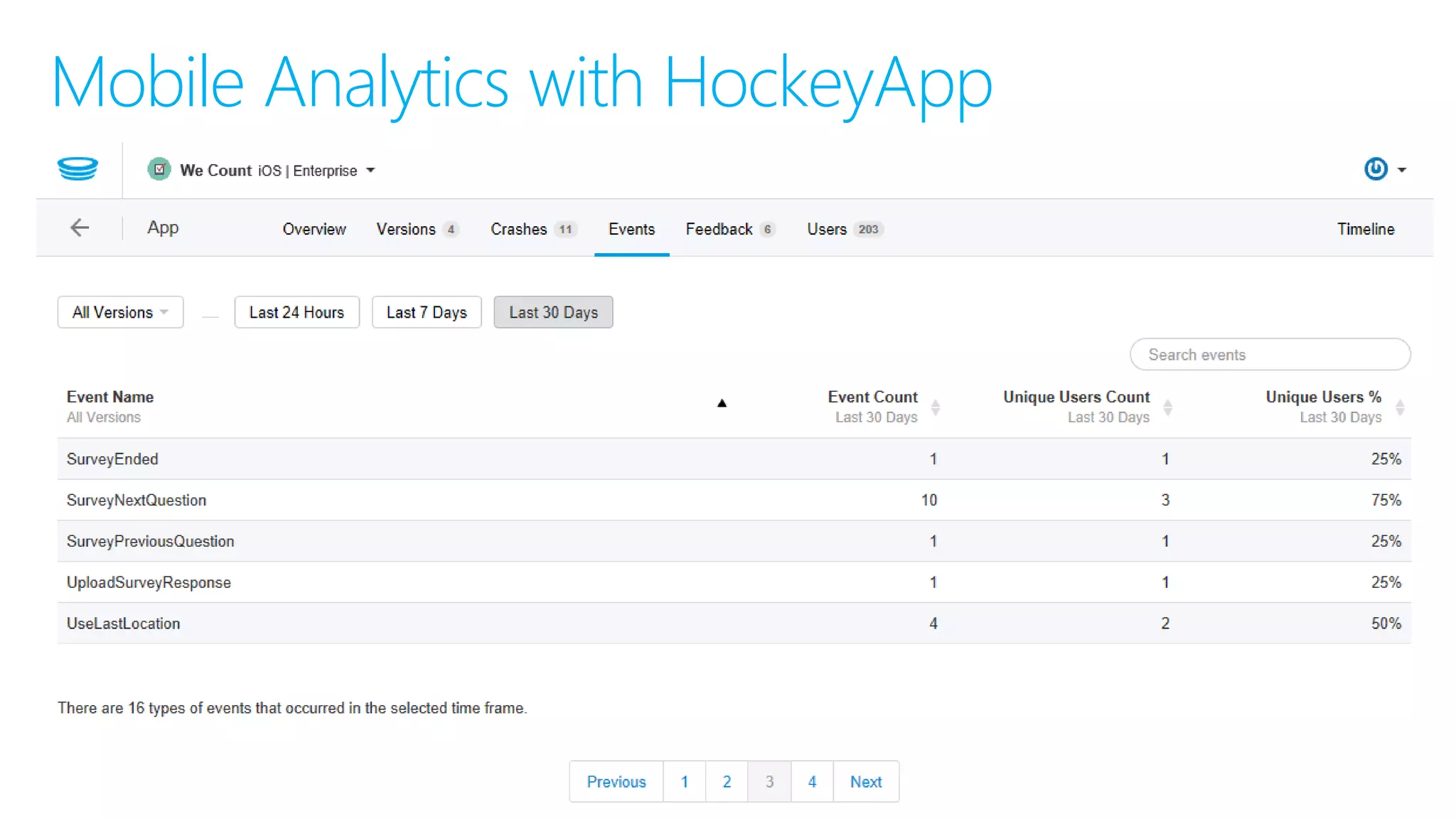This screenshot has width=1456, height=819.
Task: Click the Feedback count badge 6
Action: [x=767, y=229]
